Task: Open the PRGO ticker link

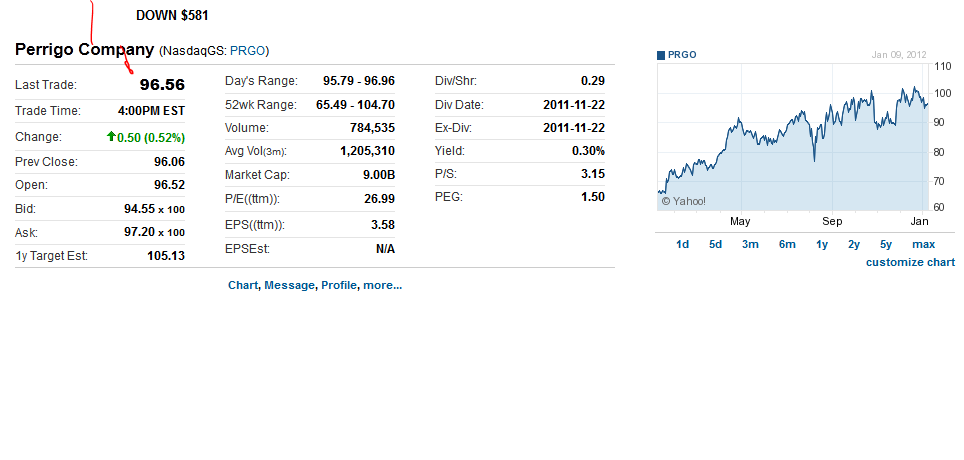Action: click(248, 51)
